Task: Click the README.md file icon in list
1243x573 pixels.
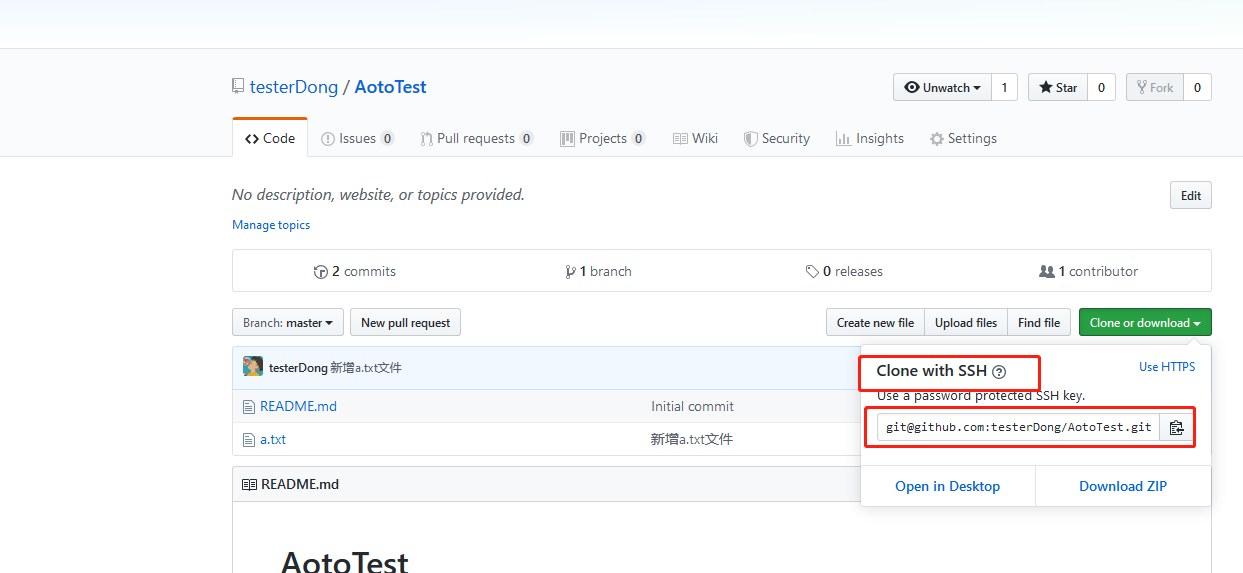Action: [250, 406]
